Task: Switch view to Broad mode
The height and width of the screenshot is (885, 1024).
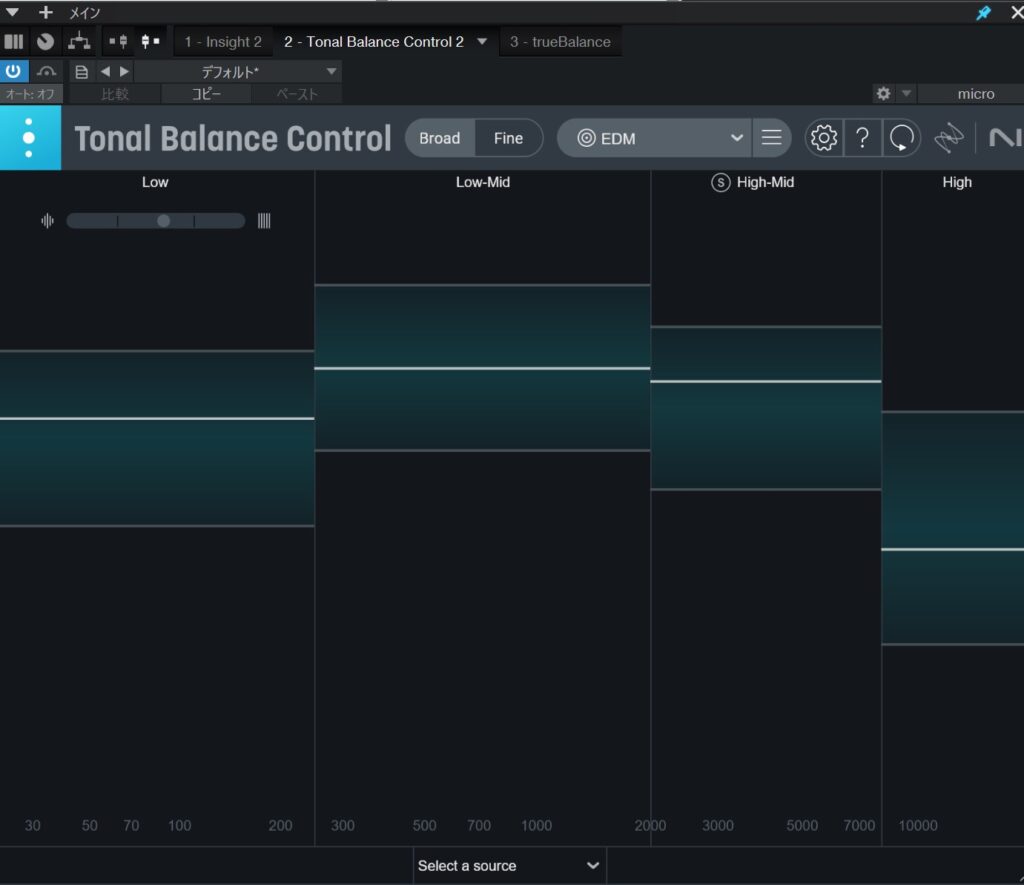Action: [x=440, y=138]
